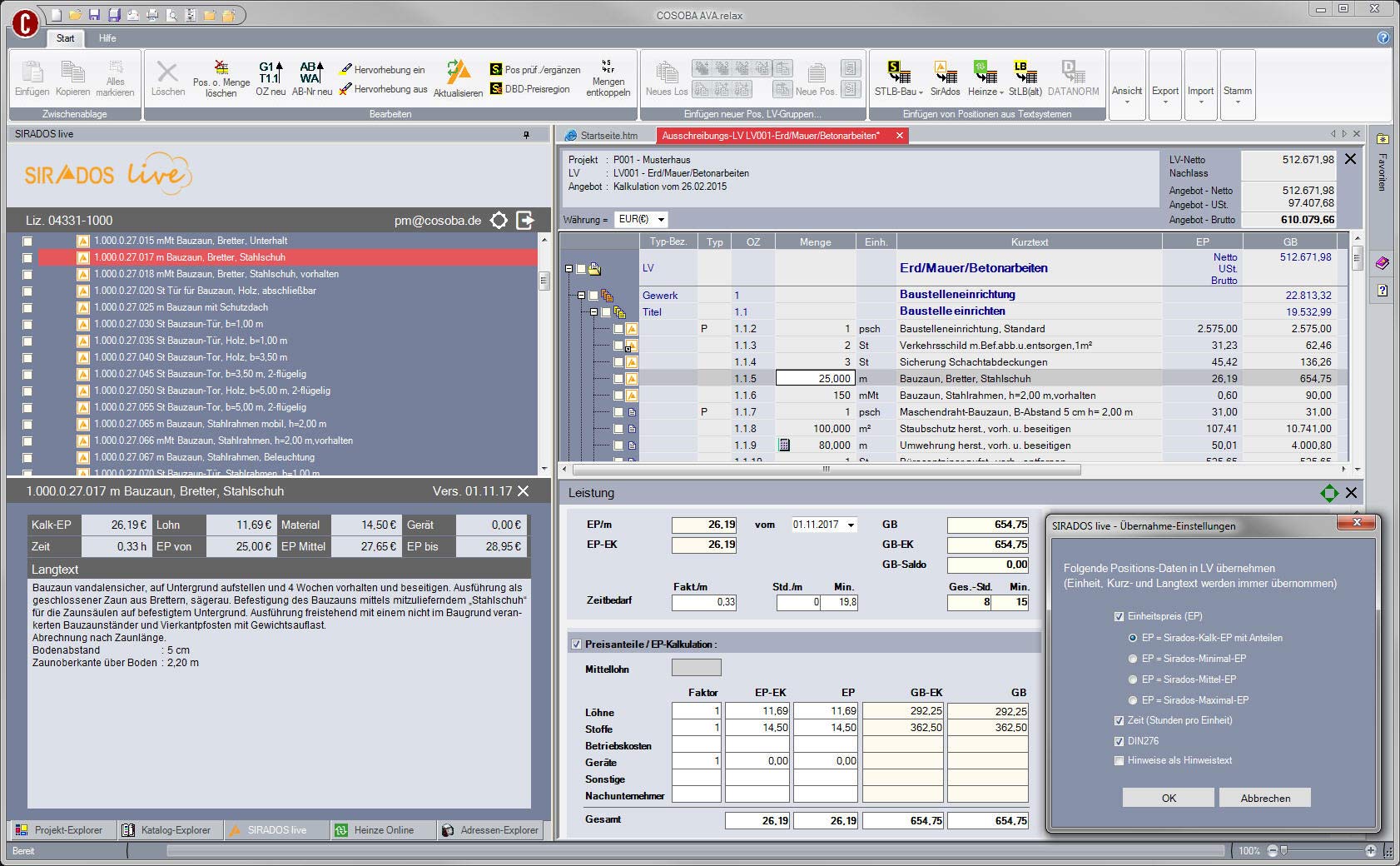Open DBD-Preisregion
The image size is (1400, 866).
(529, 89)
